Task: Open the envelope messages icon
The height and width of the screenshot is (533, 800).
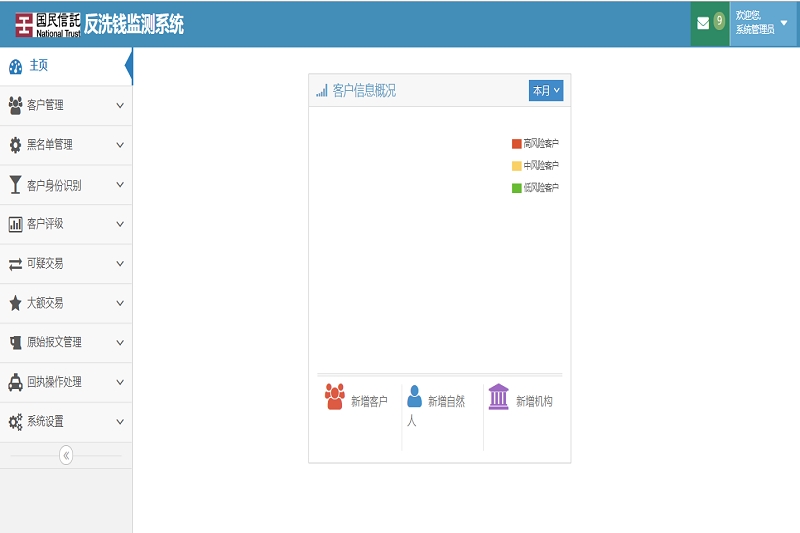Action: pyautogui.click(x=703, y=23)
